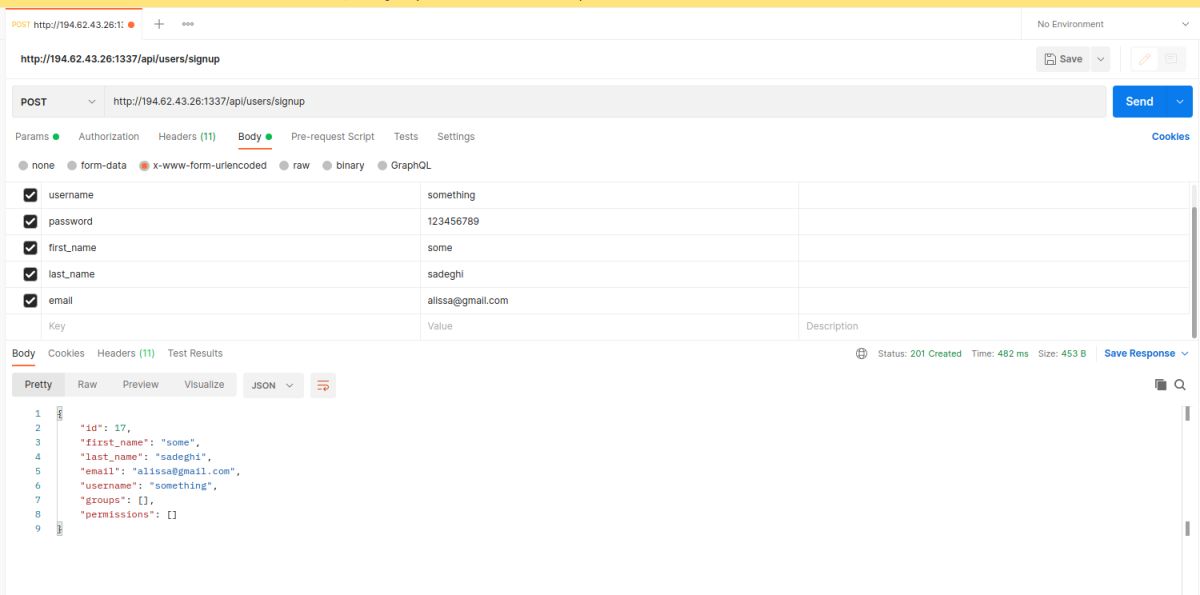Screen dimensions: 1200x595
Task: Collapse the JSON object on line 1
Action: 60,413
